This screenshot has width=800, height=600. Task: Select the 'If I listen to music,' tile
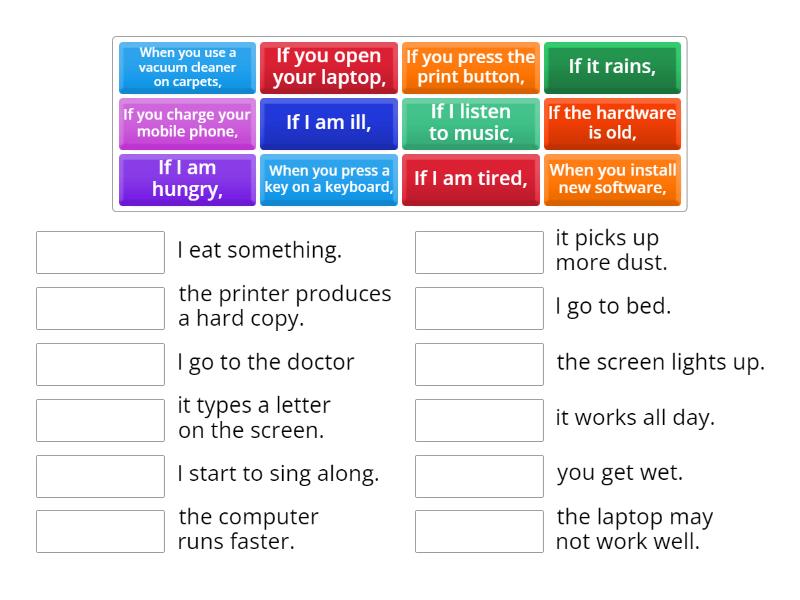(x=470, y=123)
